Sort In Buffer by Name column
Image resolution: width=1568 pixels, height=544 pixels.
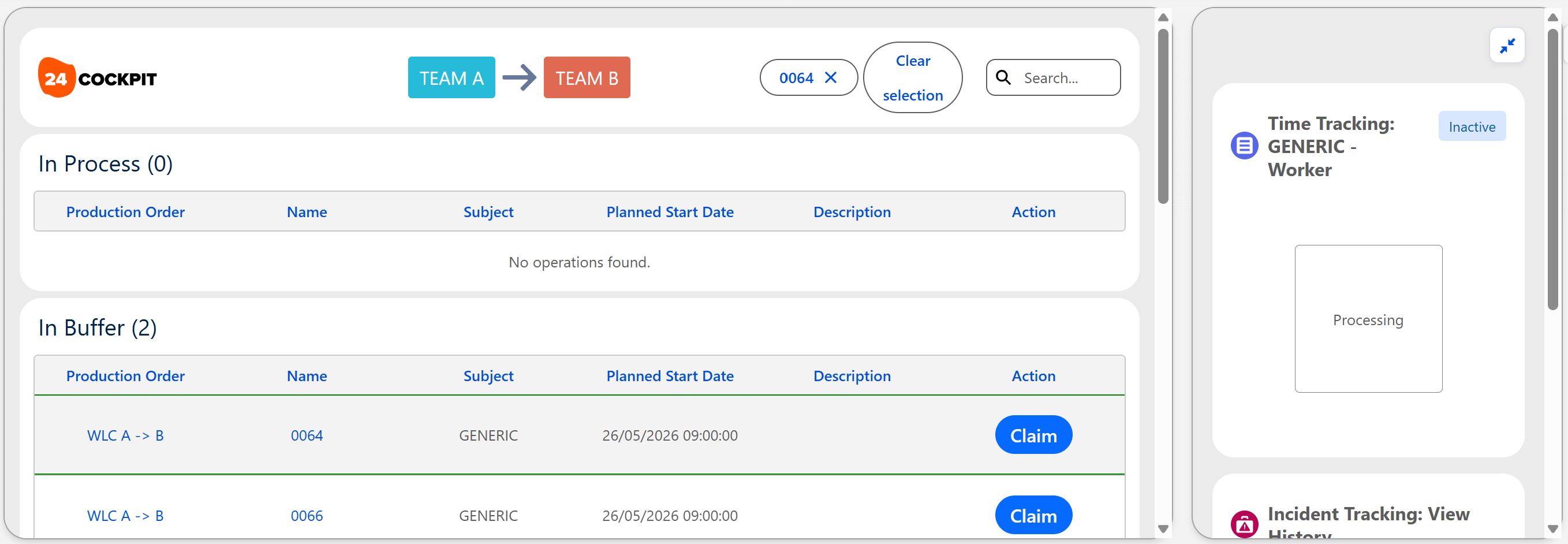tap(307, 376)
